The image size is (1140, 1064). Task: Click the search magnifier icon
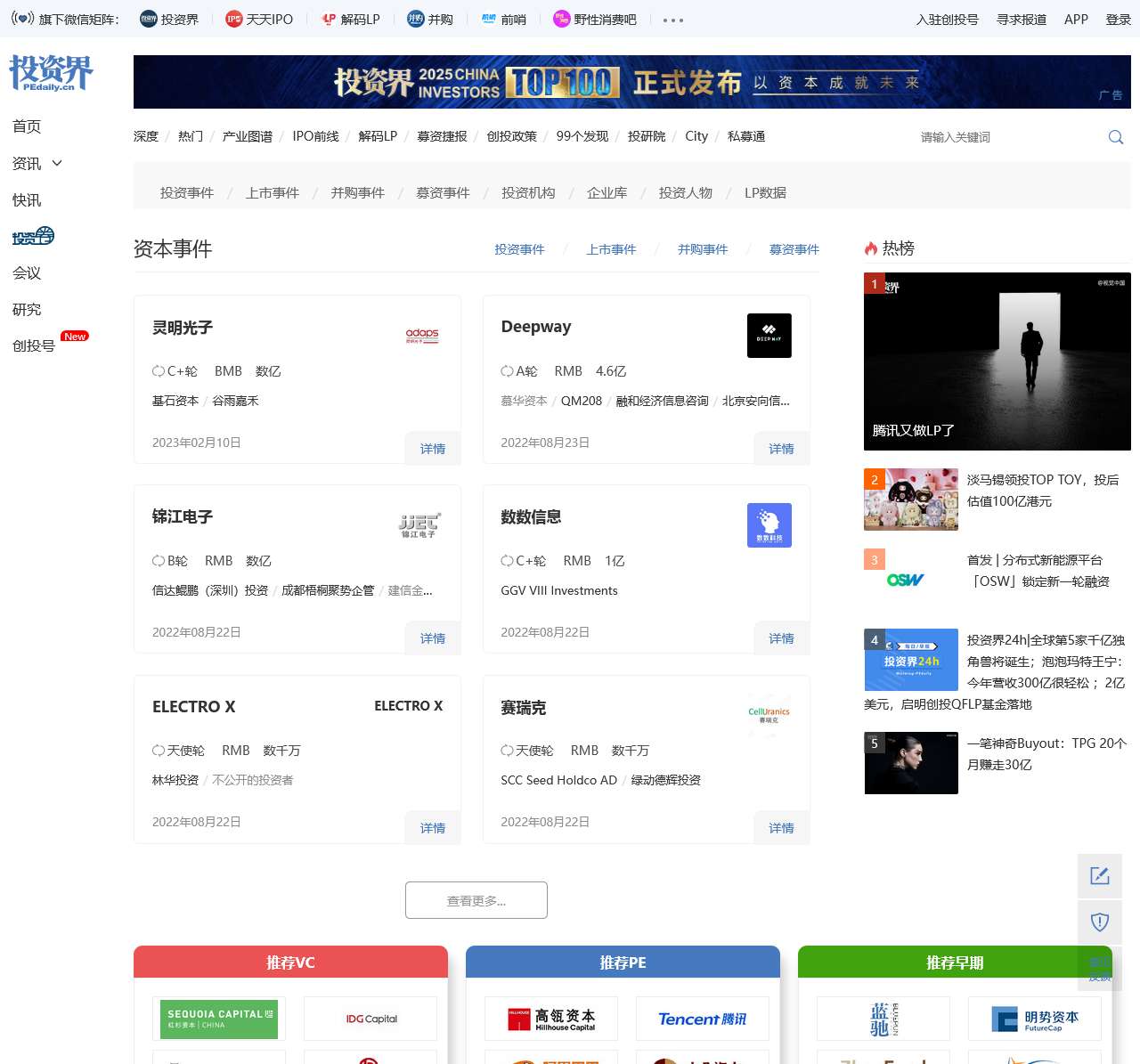pyautogui.click(x=1115, y=137)
